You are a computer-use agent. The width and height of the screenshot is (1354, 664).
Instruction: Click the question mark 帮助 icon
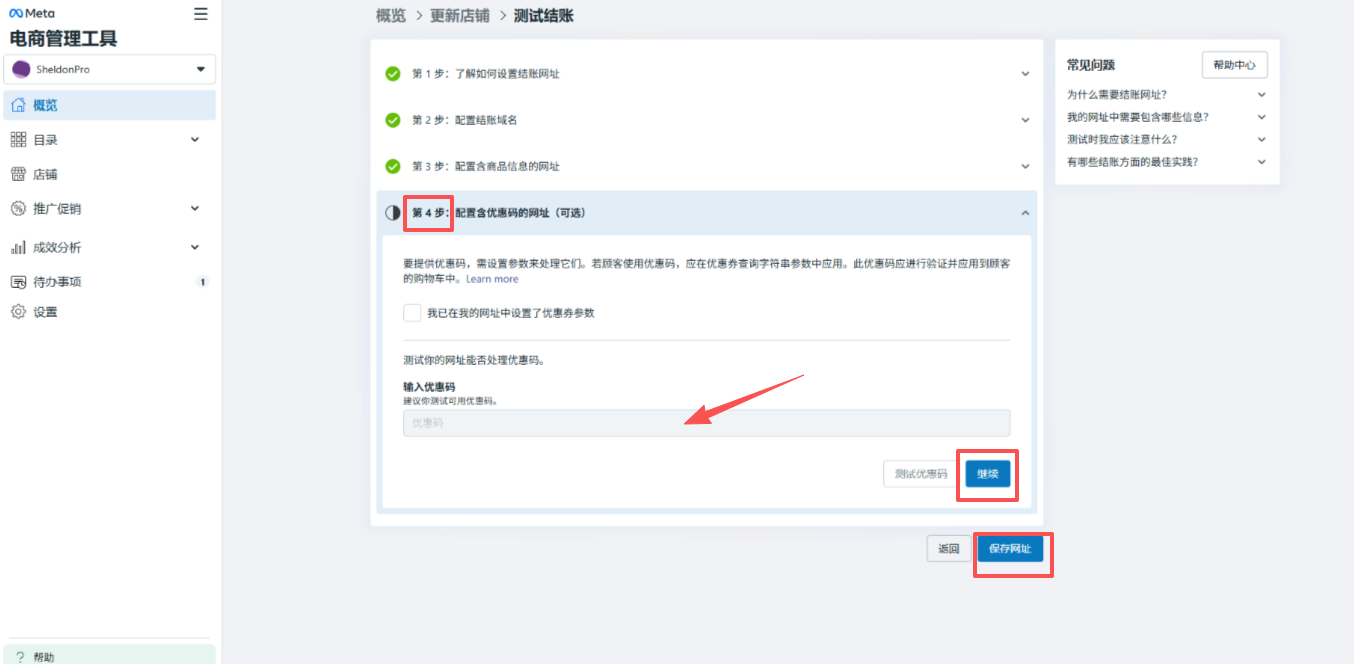[20, 657]
